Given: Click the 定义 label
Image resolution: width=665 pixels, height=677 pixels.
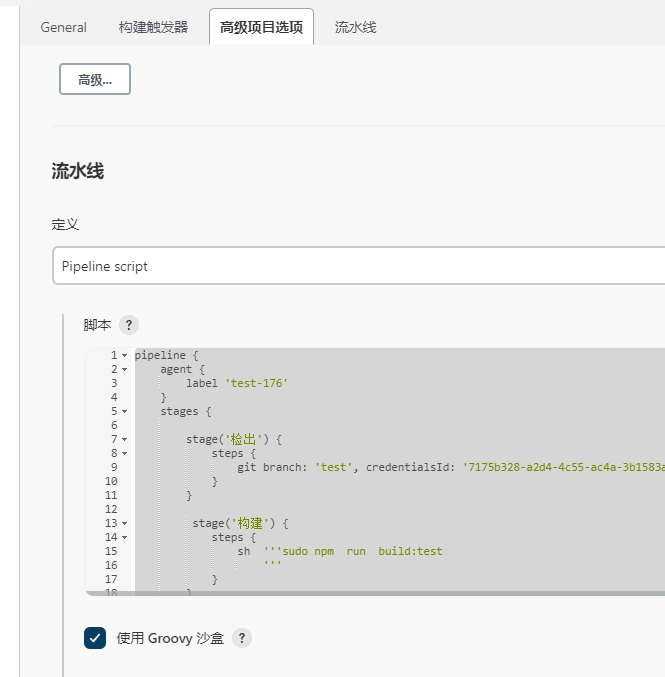Looking at the screenshot, I should [x=65, y=225].
